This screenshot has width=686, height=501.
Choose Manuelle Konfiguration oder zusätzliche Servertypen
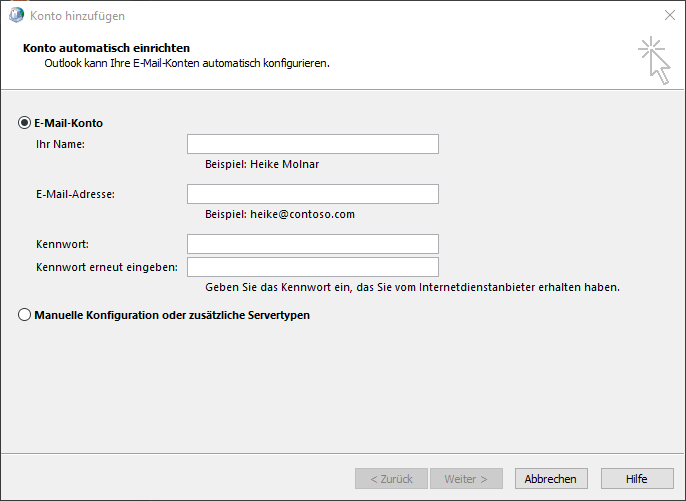(25, 315)
